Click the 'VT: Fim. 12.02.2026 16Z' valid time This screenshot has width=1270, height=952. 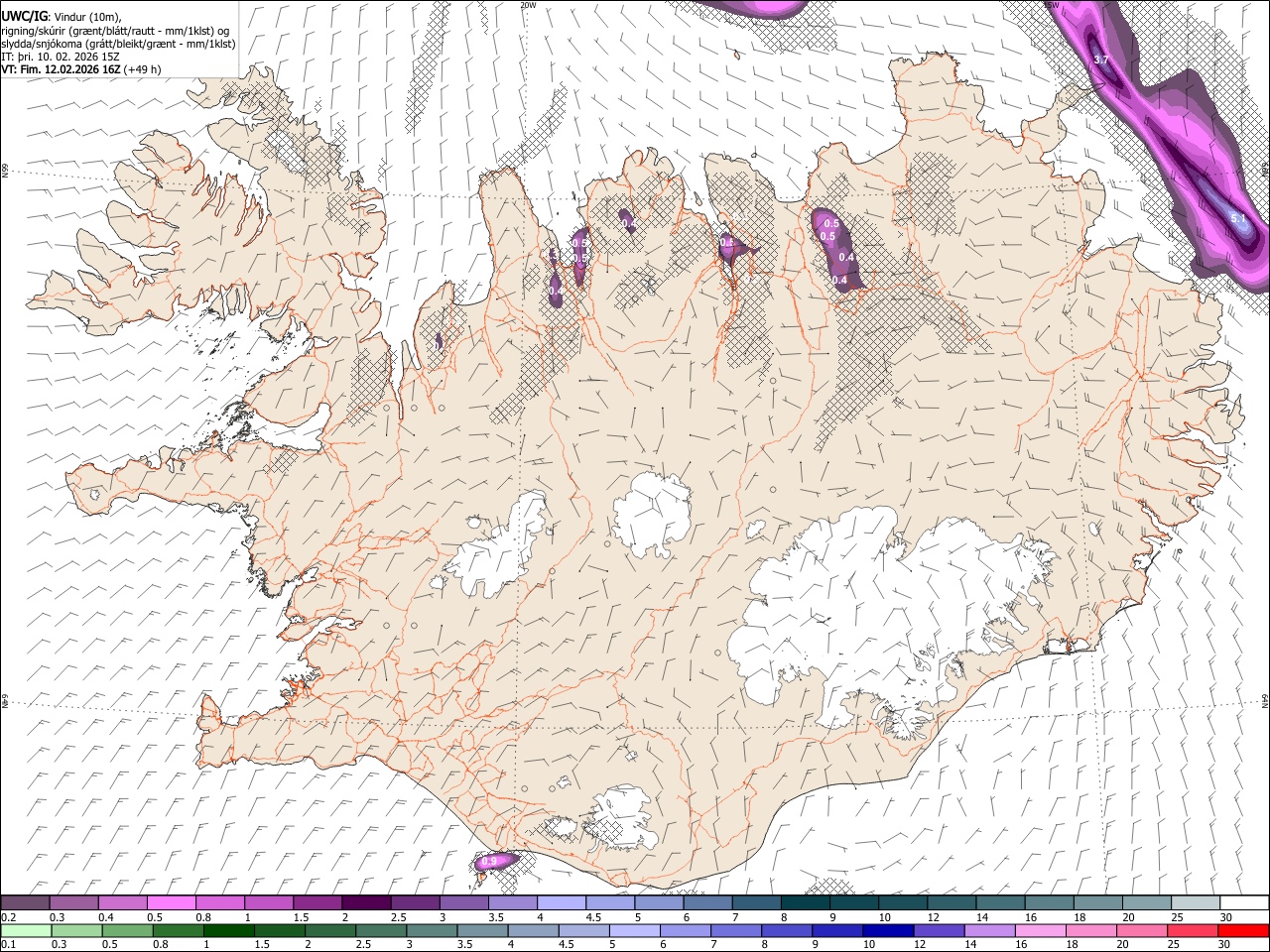click(62, 69)
